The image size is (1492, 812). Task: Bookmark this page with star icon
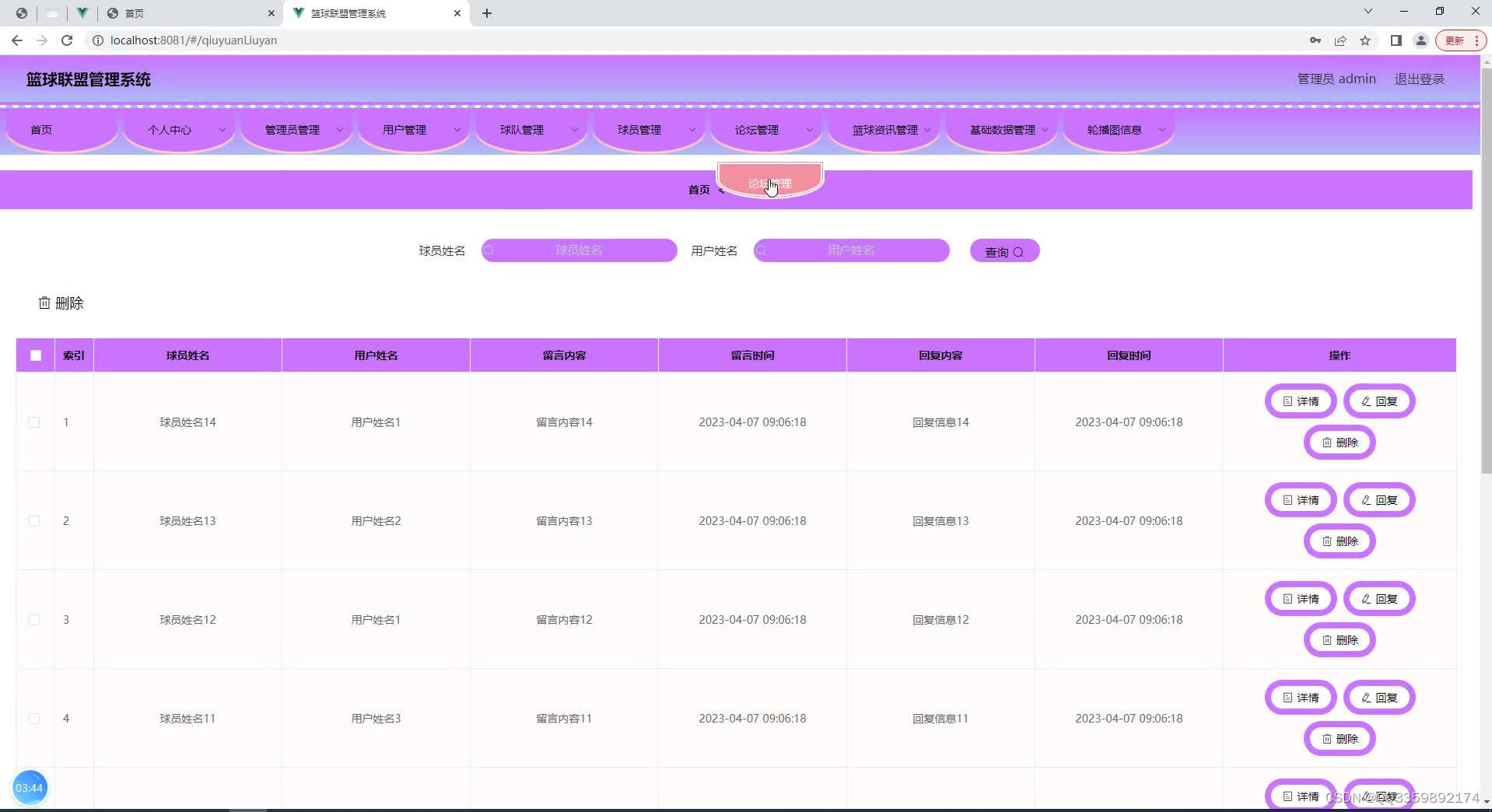[x=1365, y=40]
